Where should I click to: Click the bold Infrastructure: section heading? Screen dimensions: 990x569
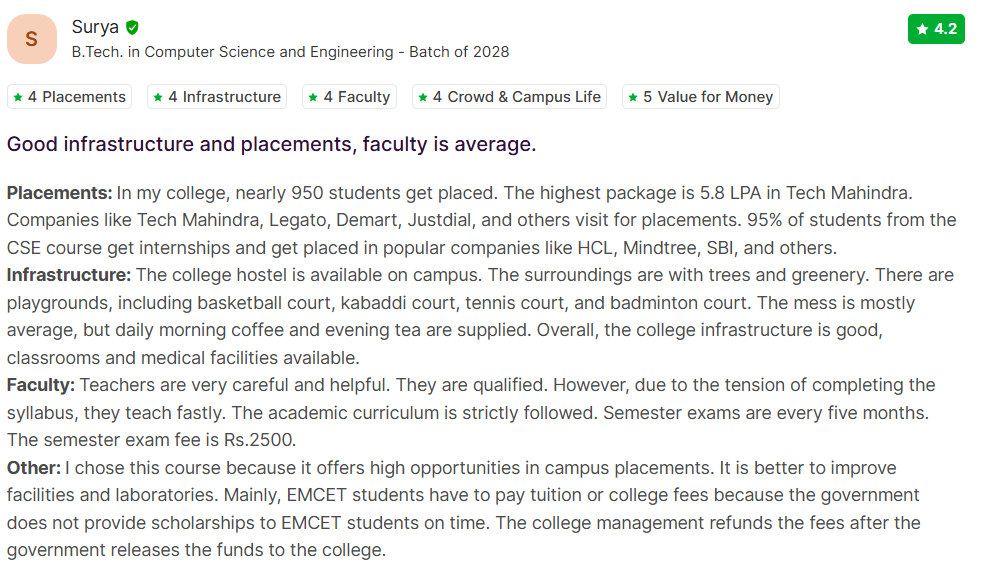point(68,275)
